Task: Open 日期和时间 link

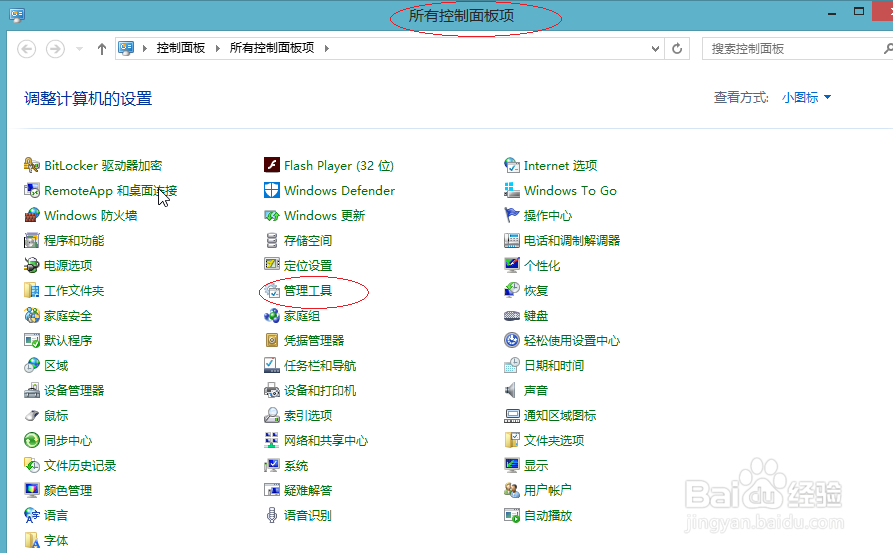Action: coord(554,366)
